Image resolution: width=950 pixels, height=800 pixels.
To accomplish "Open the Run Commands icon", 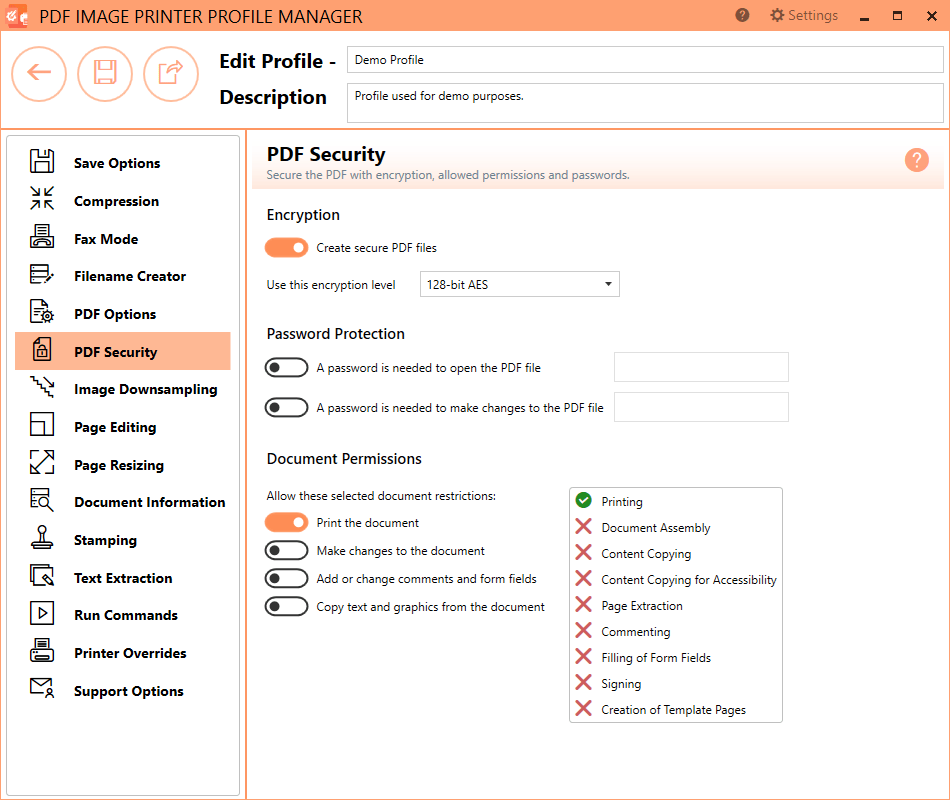I will (41, 614).
